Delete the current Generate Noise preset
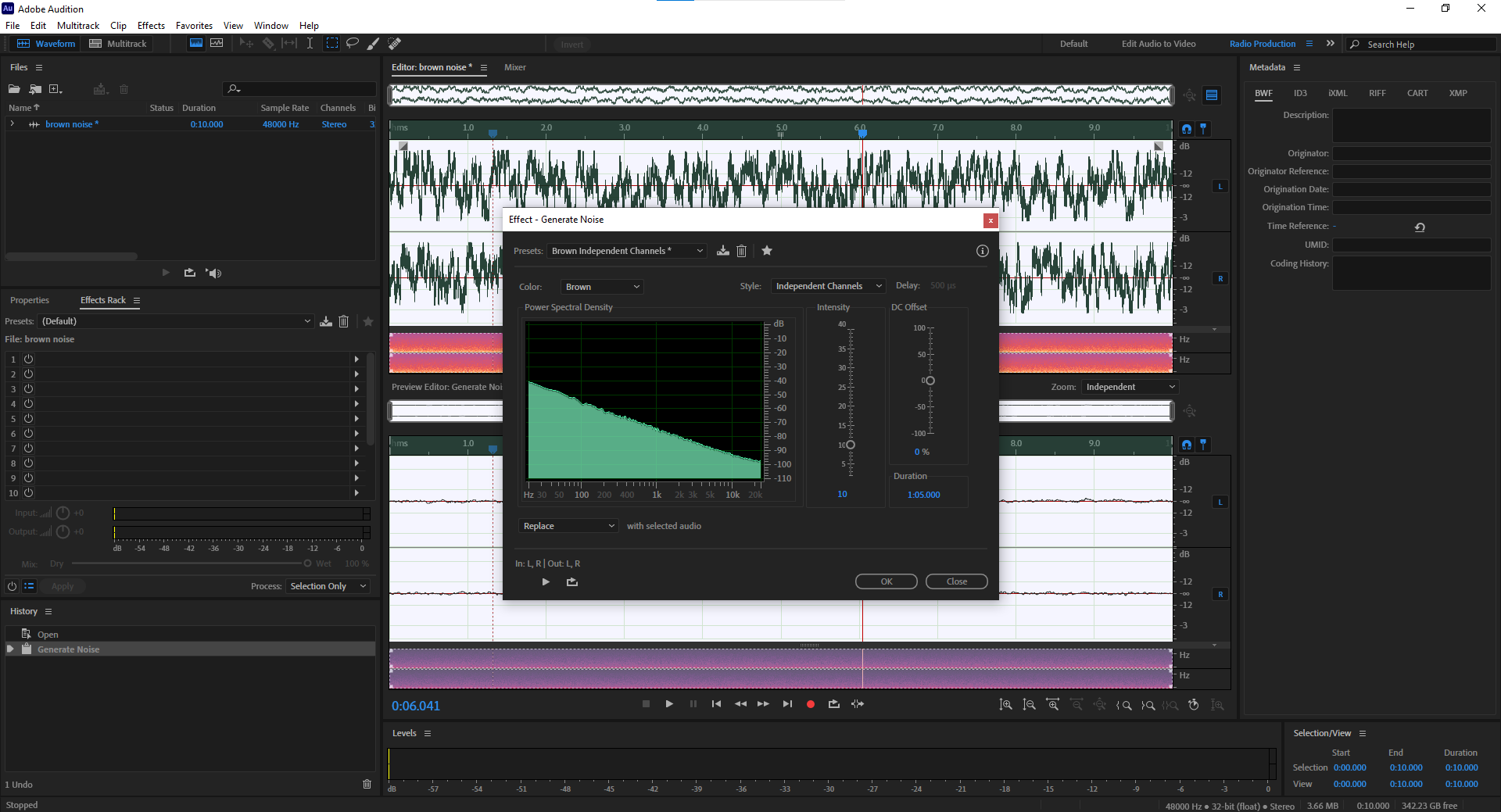The image size is (1501, 812). tap(742, 251)
